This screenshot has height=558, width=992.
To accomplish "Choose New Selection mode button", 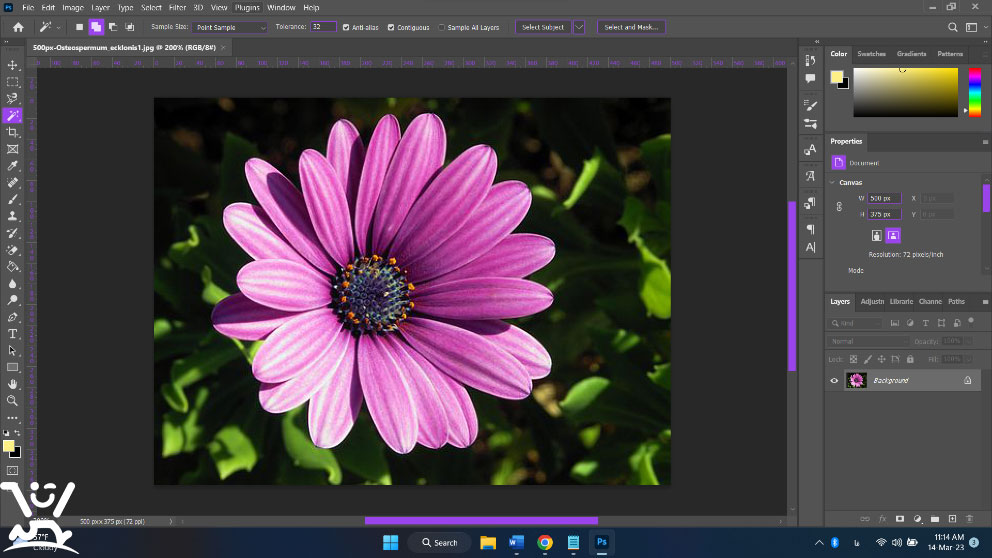I will [x=79, y=27].
